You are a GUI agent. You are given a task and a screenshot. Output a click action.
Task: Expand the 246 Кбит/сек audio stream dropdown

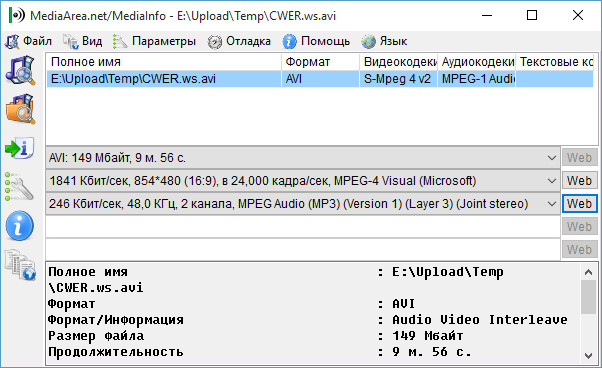click(x=552, y=204)
